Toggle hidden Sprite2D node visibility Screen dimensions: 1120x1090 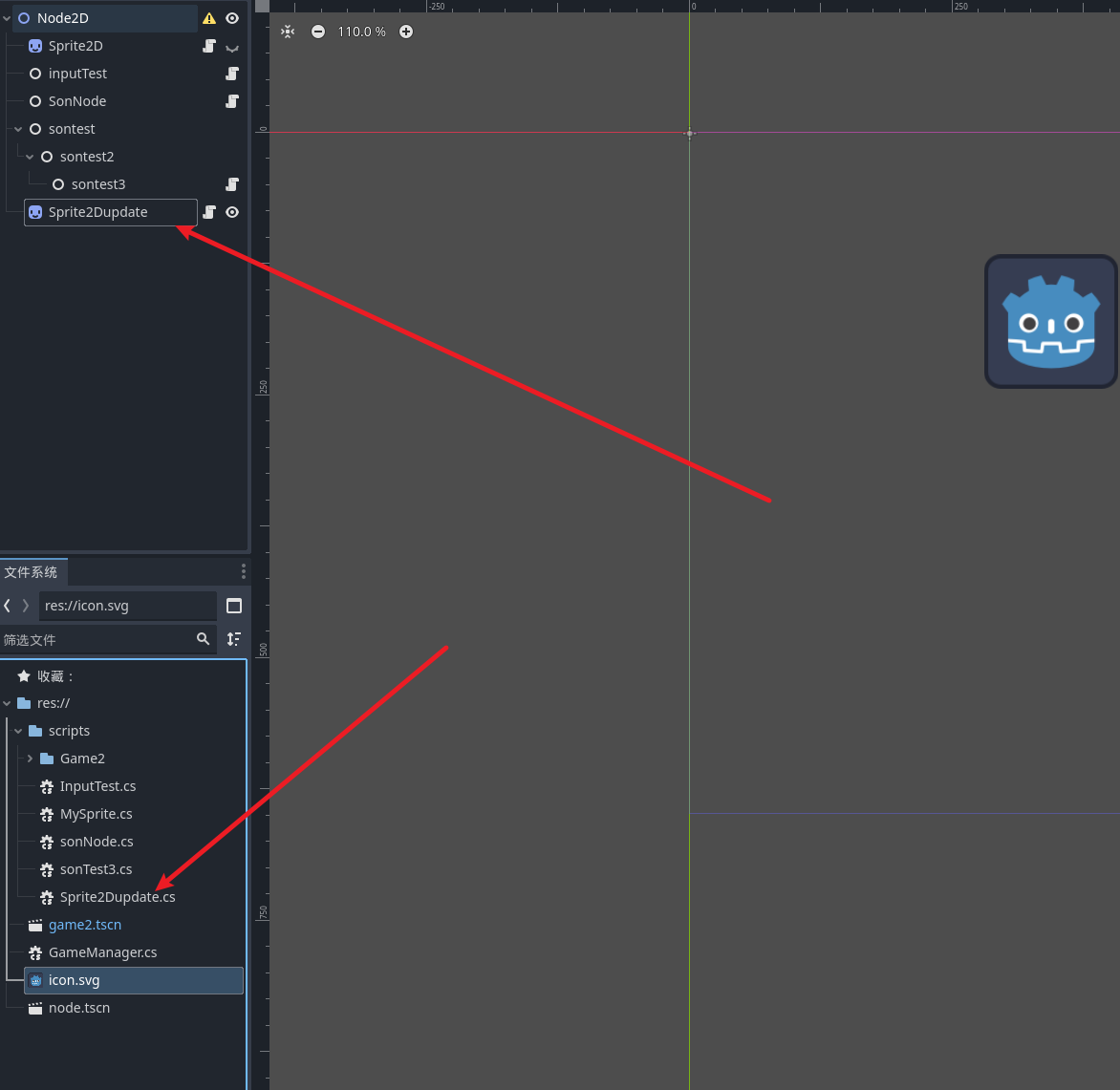pyautogui.click(x=232, y=48)
